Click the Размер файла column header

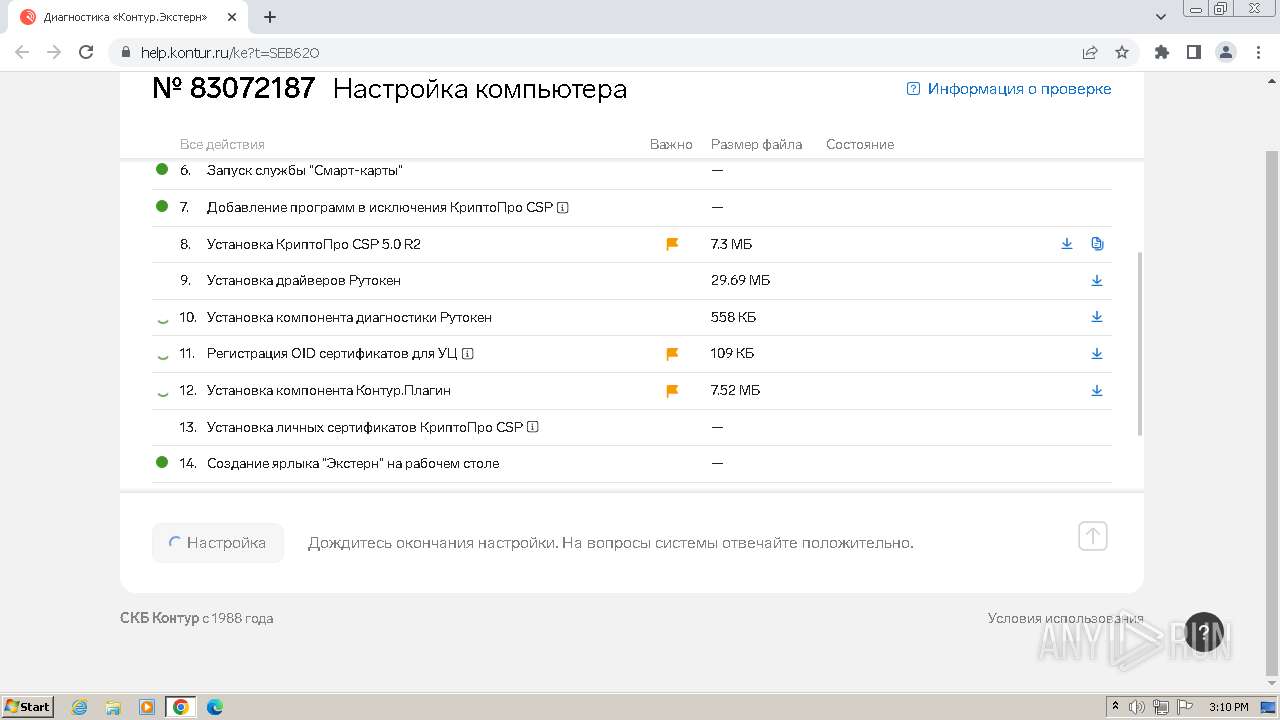tap(757, 144)
